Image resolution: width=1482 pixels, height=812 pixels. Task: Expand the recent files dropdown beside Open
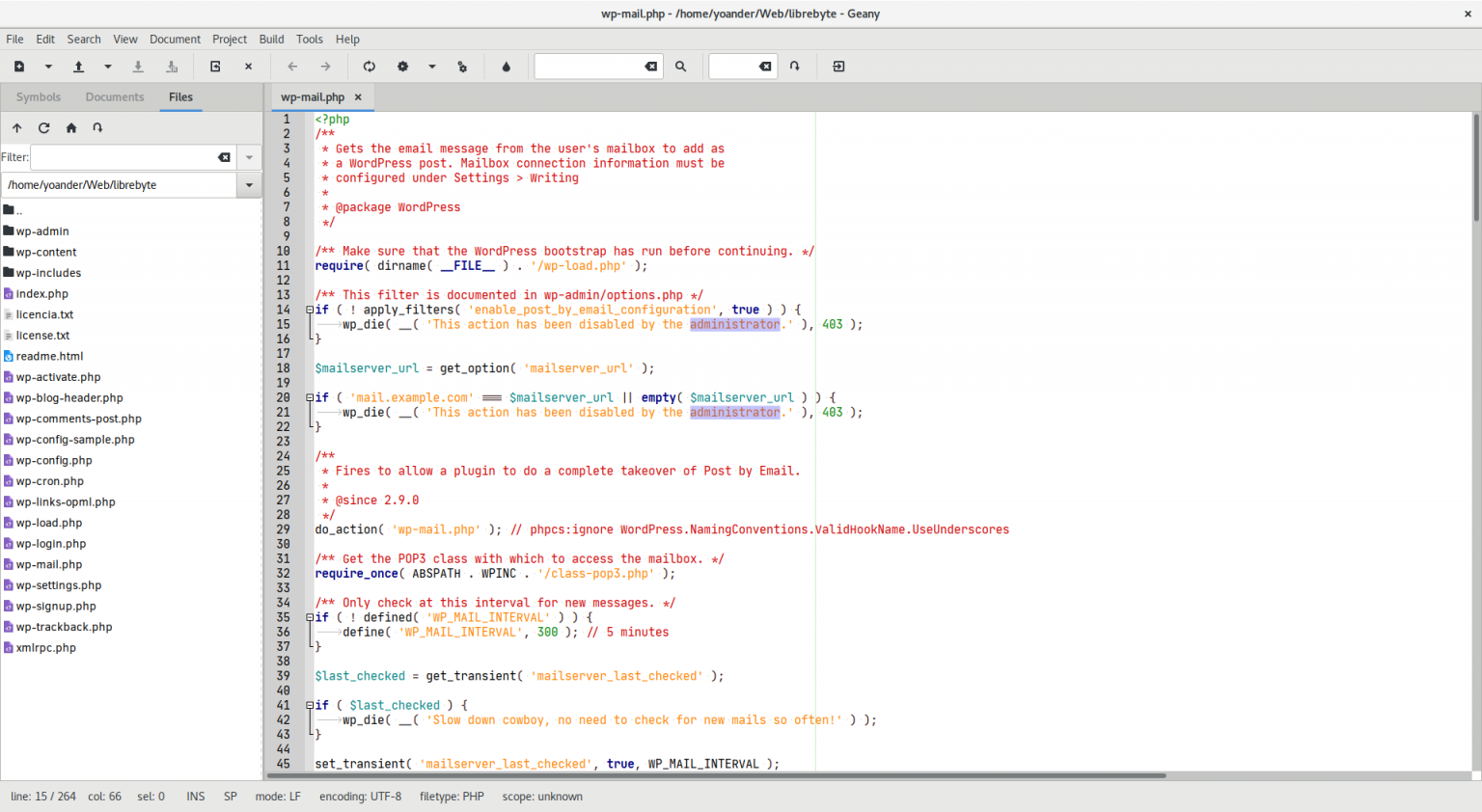pyautogui.click(x=107, y=66)
